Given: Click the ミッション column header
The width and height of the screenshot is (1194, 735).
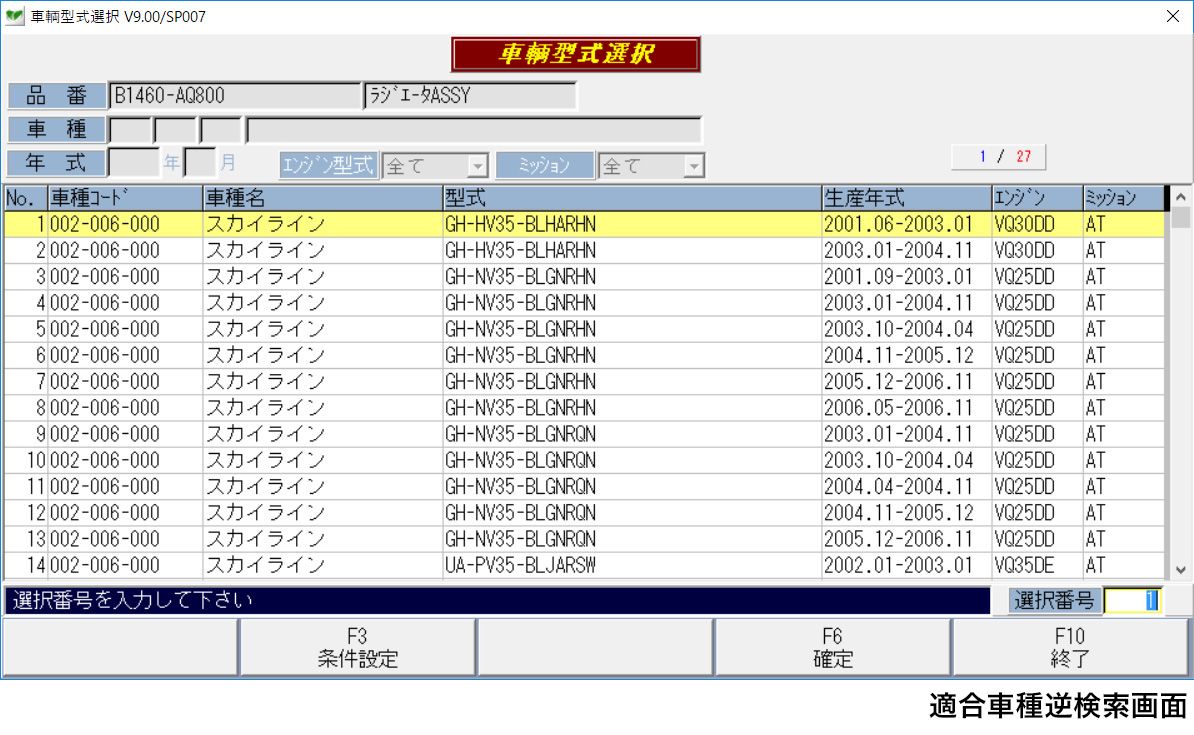Looking at the screenshot, I should point(1124,198).
